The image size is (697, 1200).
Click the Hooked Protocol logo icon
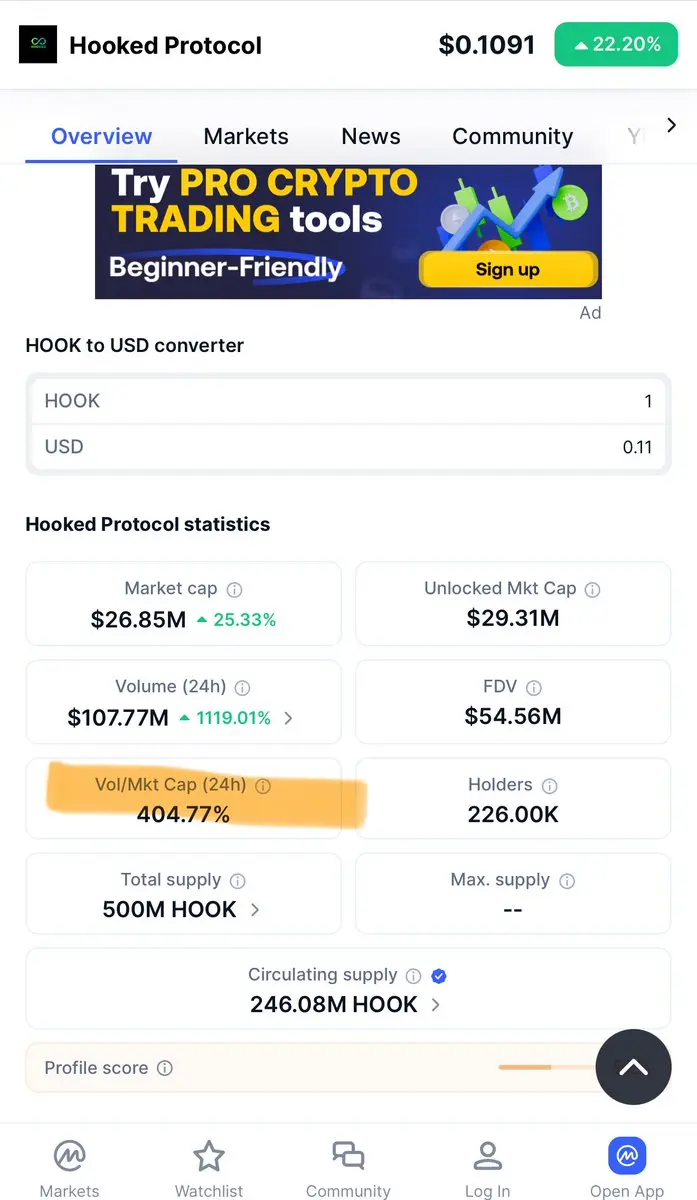click(38, 45)
